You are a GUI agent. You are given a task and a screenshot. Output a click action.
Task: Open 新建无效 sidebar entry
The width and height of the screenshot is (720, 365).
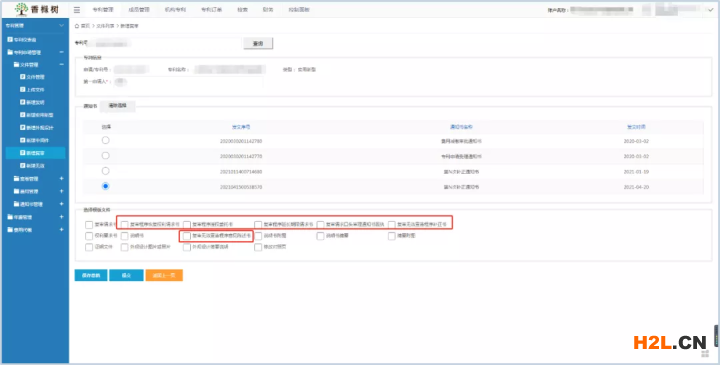click(35, 165)
